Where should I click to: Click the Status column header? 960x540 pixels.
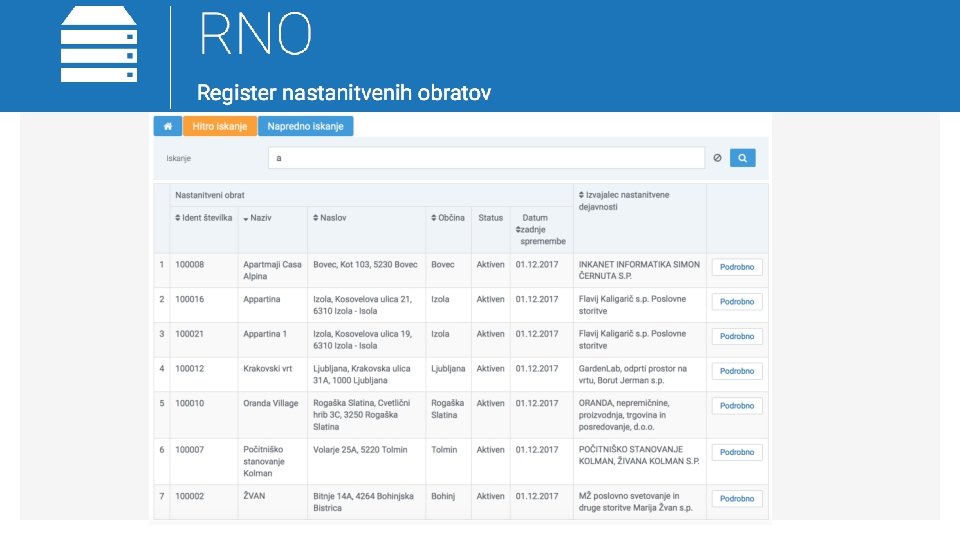pos(490,218)
